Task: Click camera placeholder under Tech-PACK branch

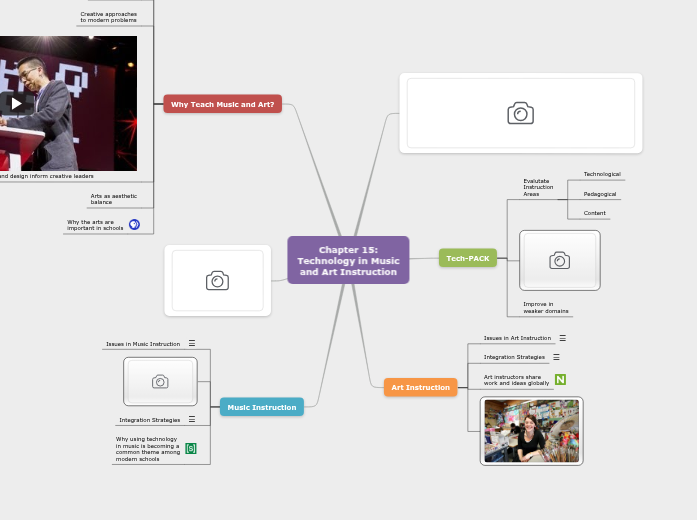Action: (x=560, y=260)
